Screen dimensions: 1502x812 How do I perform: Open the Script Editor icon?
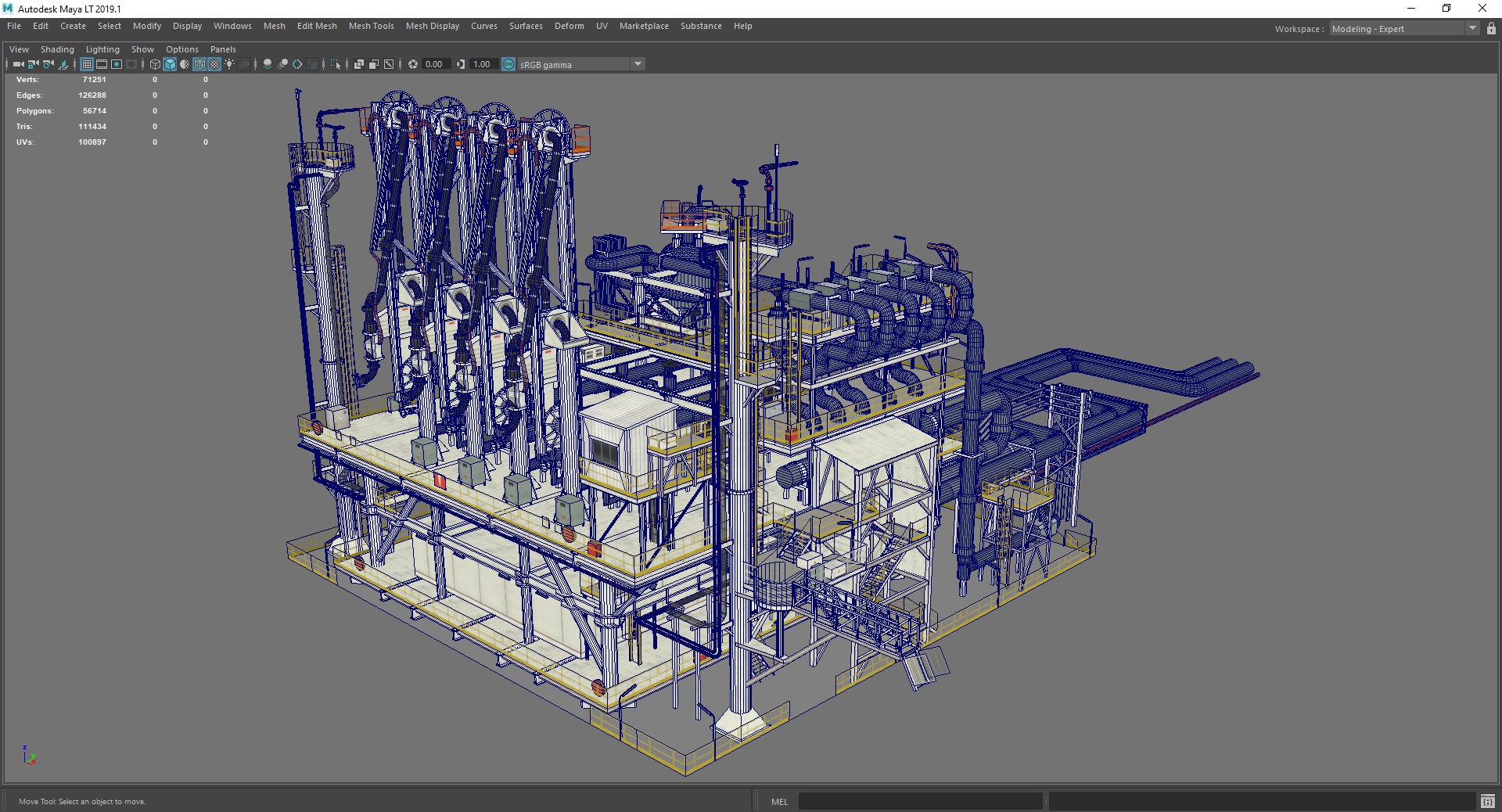point(1487,801)
